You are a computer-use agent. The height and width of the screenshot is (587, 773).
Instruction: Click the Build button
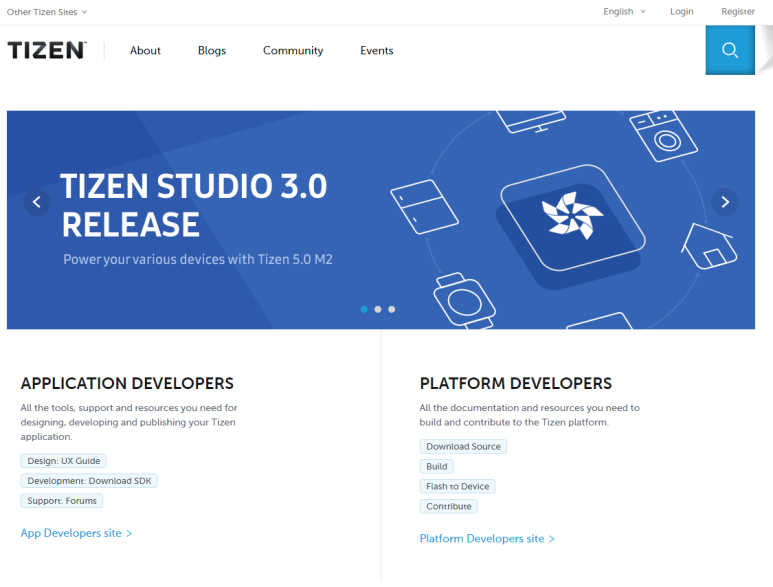(437, 466)
